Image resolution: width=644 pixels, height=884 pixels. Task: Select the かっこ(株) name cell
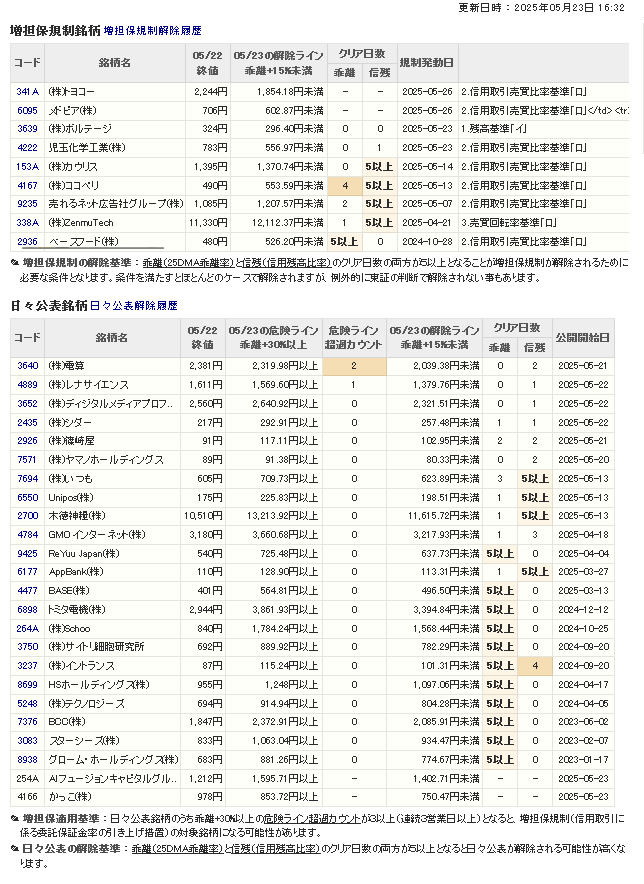point(112,797)
